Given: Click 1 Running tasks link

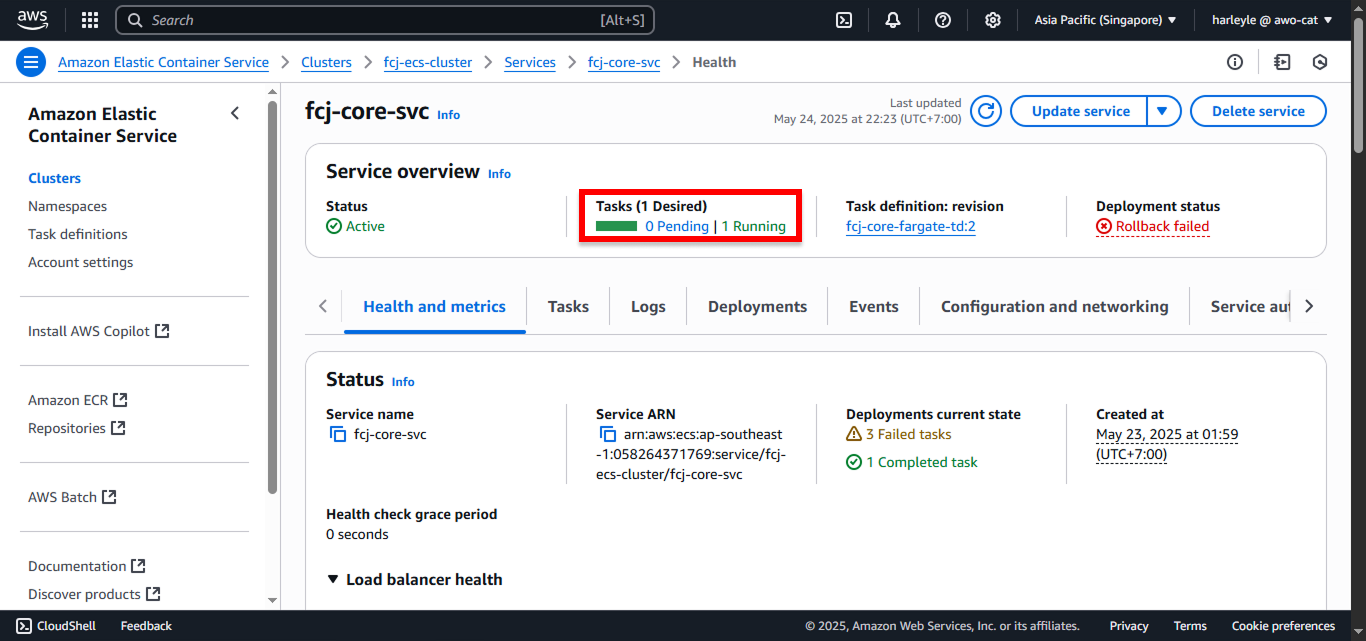Looking at the screenshot, I should [754, 226].
